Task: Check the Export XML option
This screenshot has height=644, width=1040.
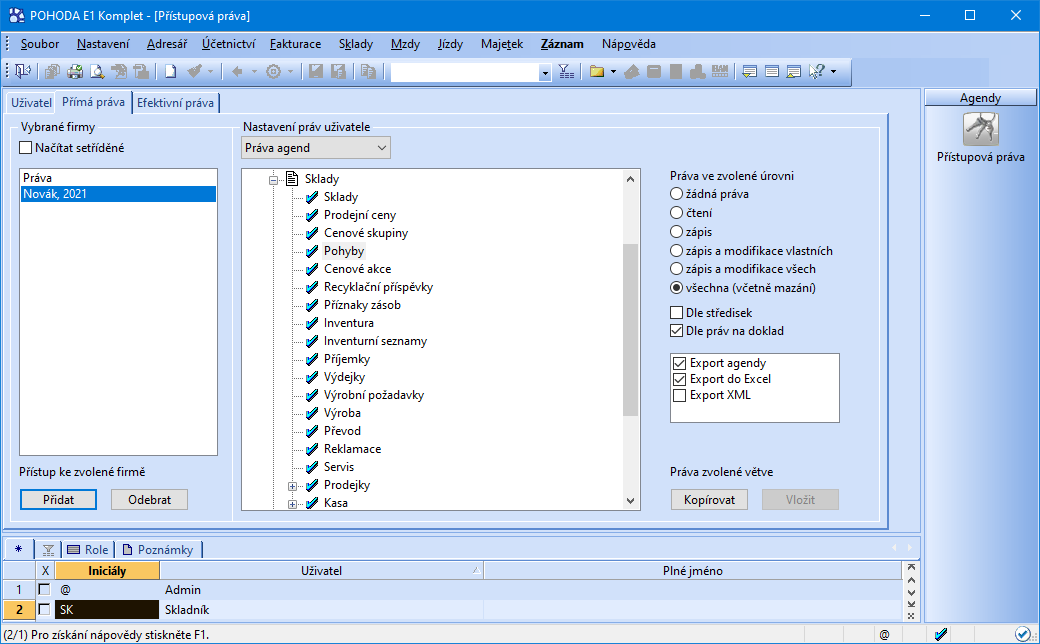Action: 680,395
